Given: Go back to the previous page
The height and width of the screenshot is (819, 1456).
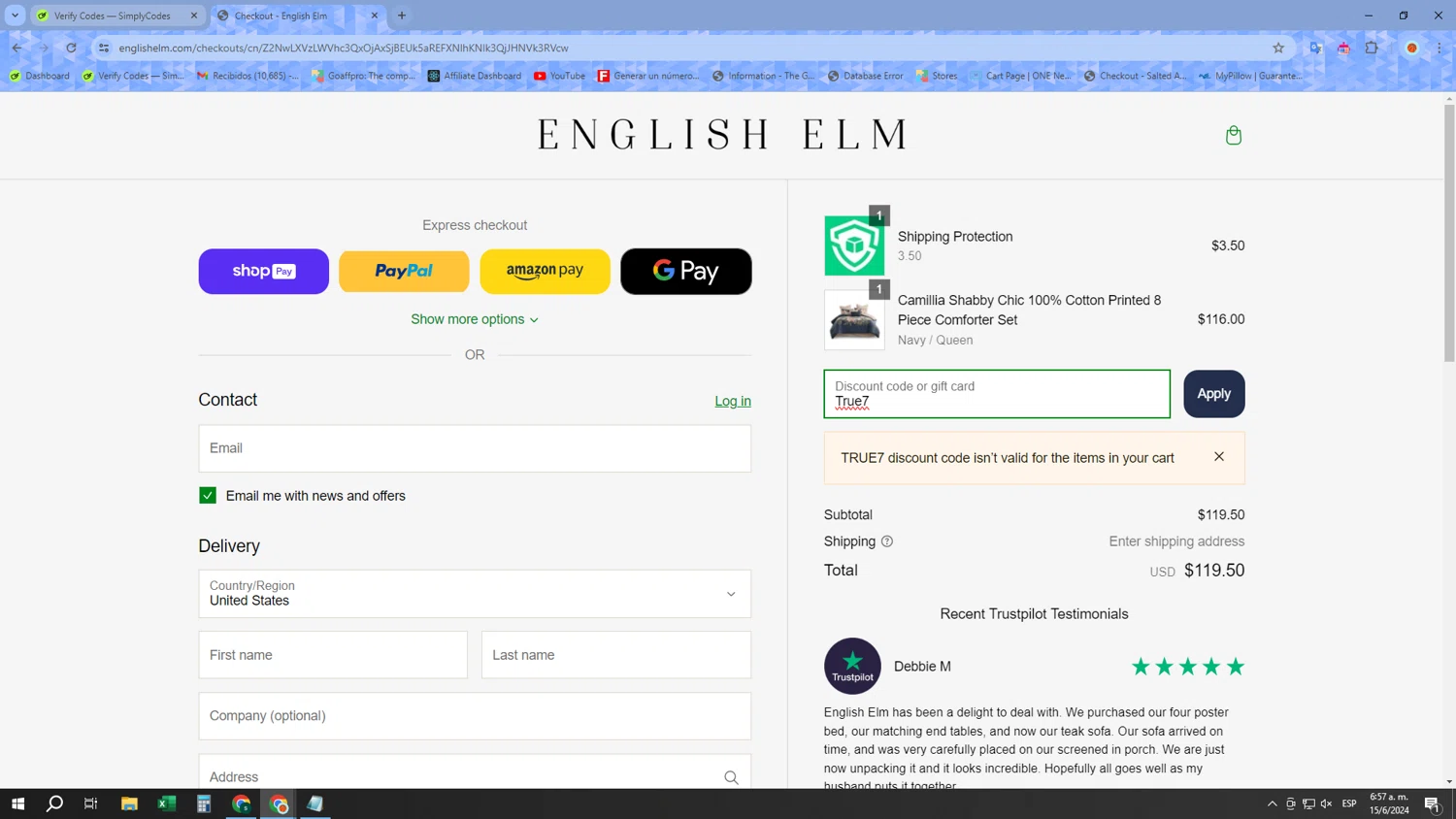Looking at the screenshot, I should point(17,48).
